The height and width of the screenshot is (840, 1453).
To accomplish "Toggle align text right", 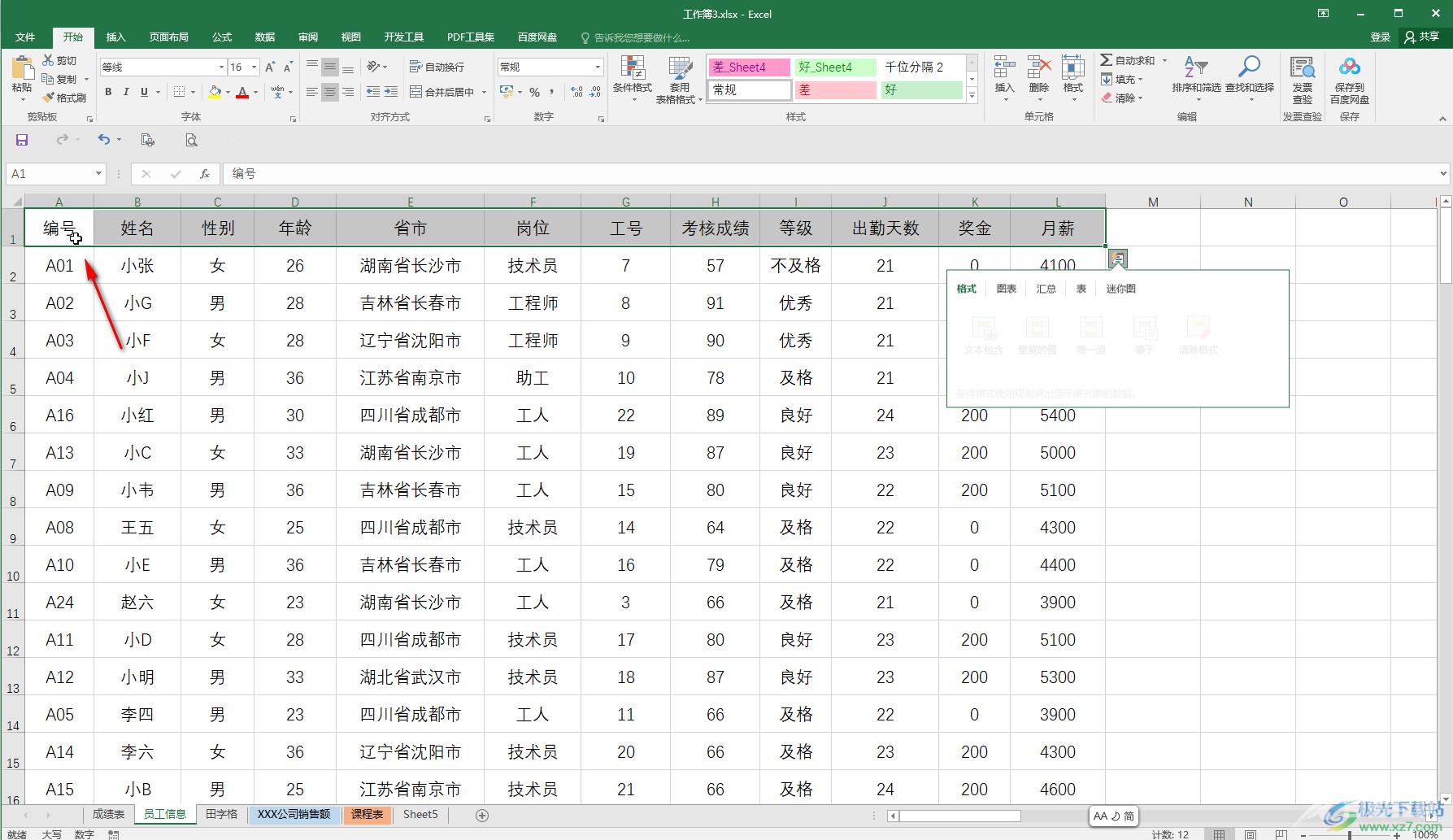I will 347,92.
